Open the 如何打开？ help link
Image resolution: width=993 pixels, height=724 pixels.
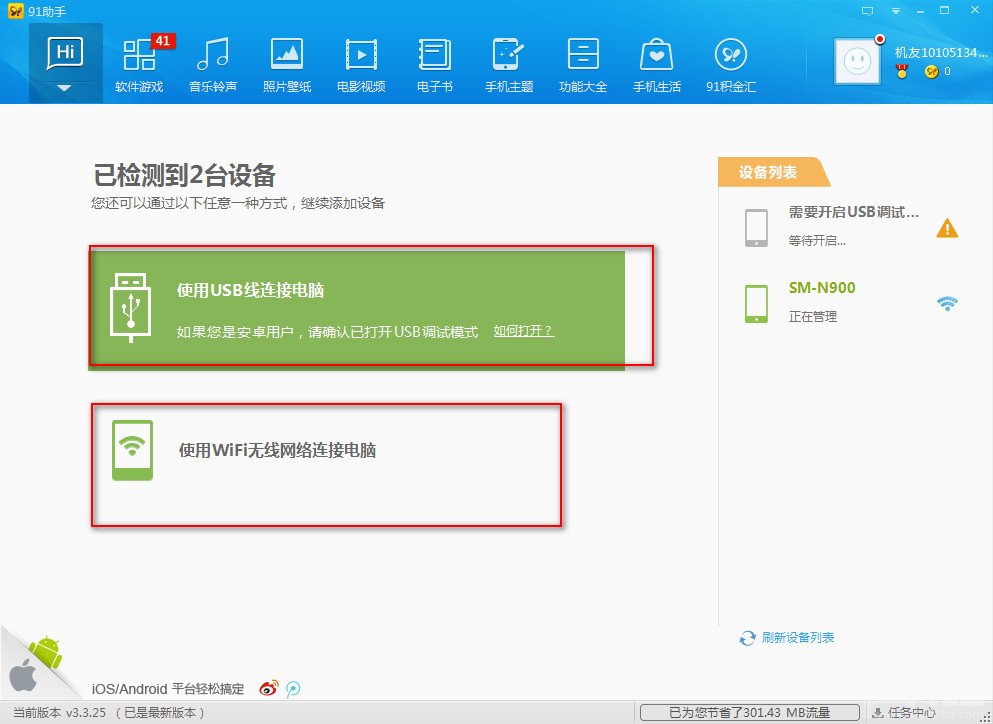point(524,331)
